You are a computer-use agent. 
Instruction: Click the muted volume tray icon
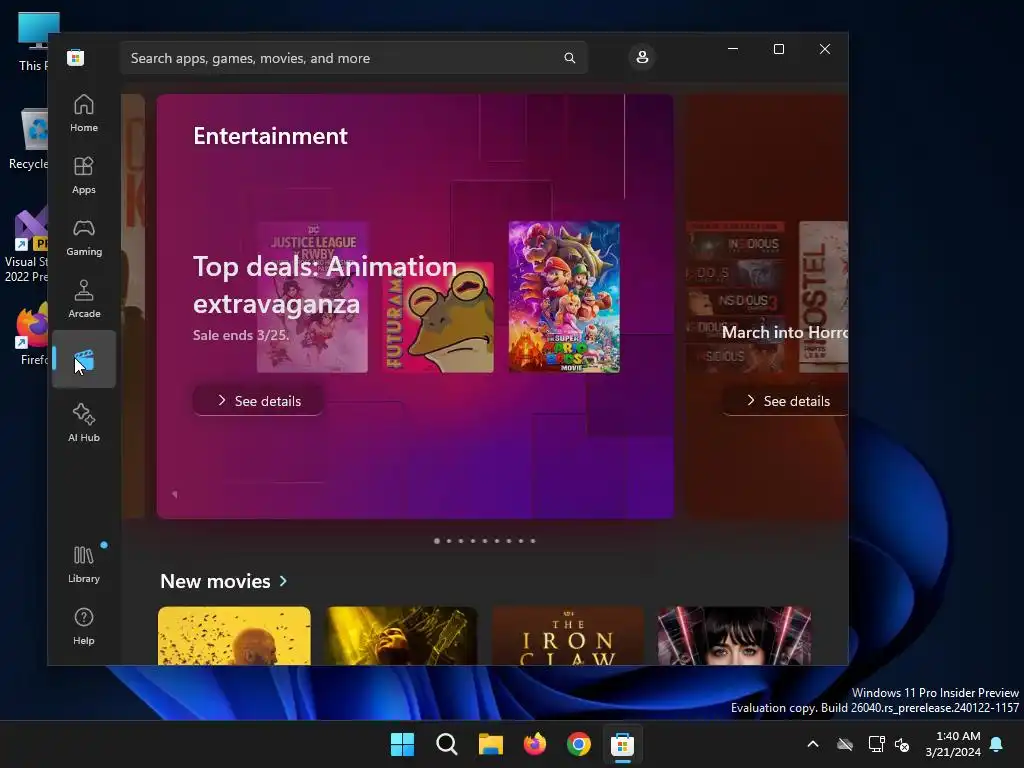click(x=902, y=744)
